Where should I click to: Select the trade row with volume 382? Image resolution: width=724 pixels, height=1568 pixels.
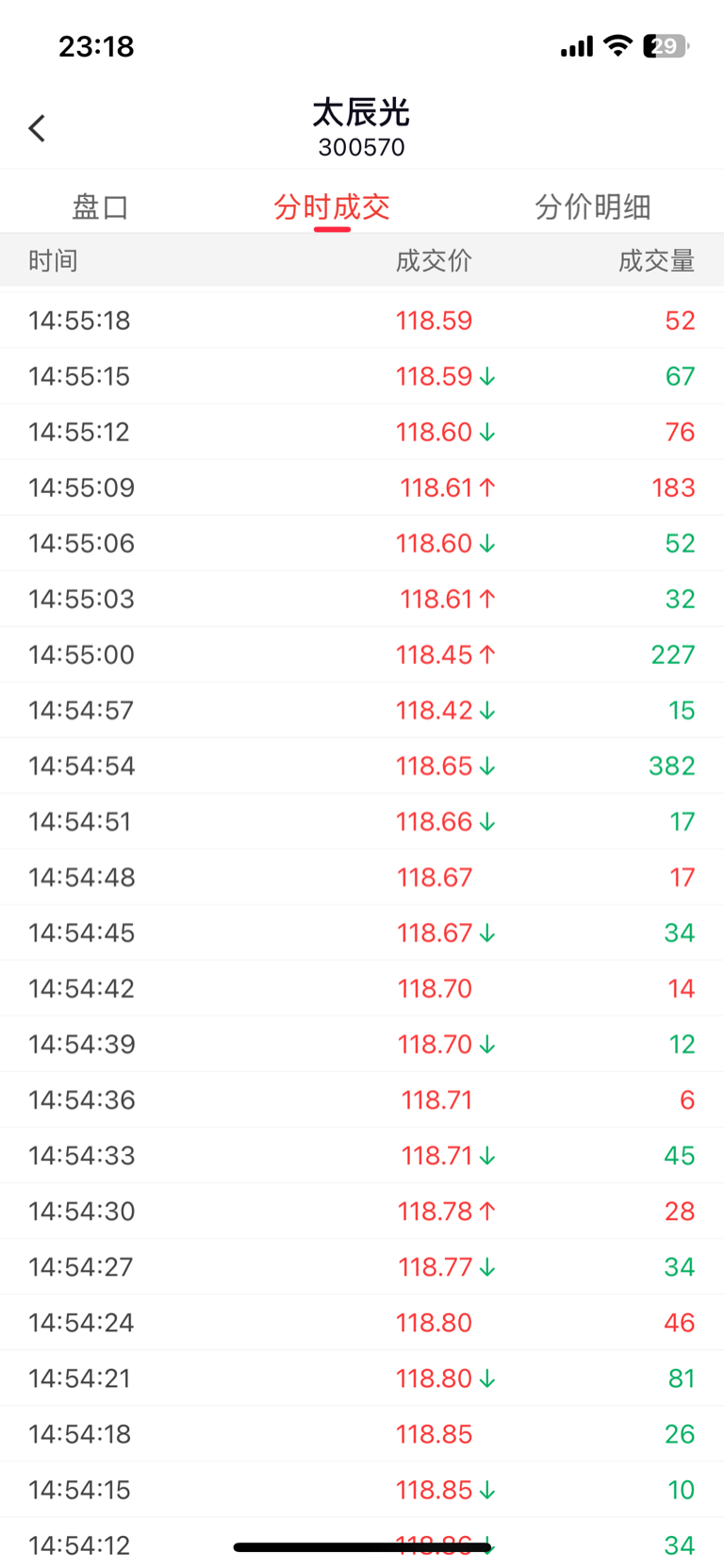click(362, 766)
